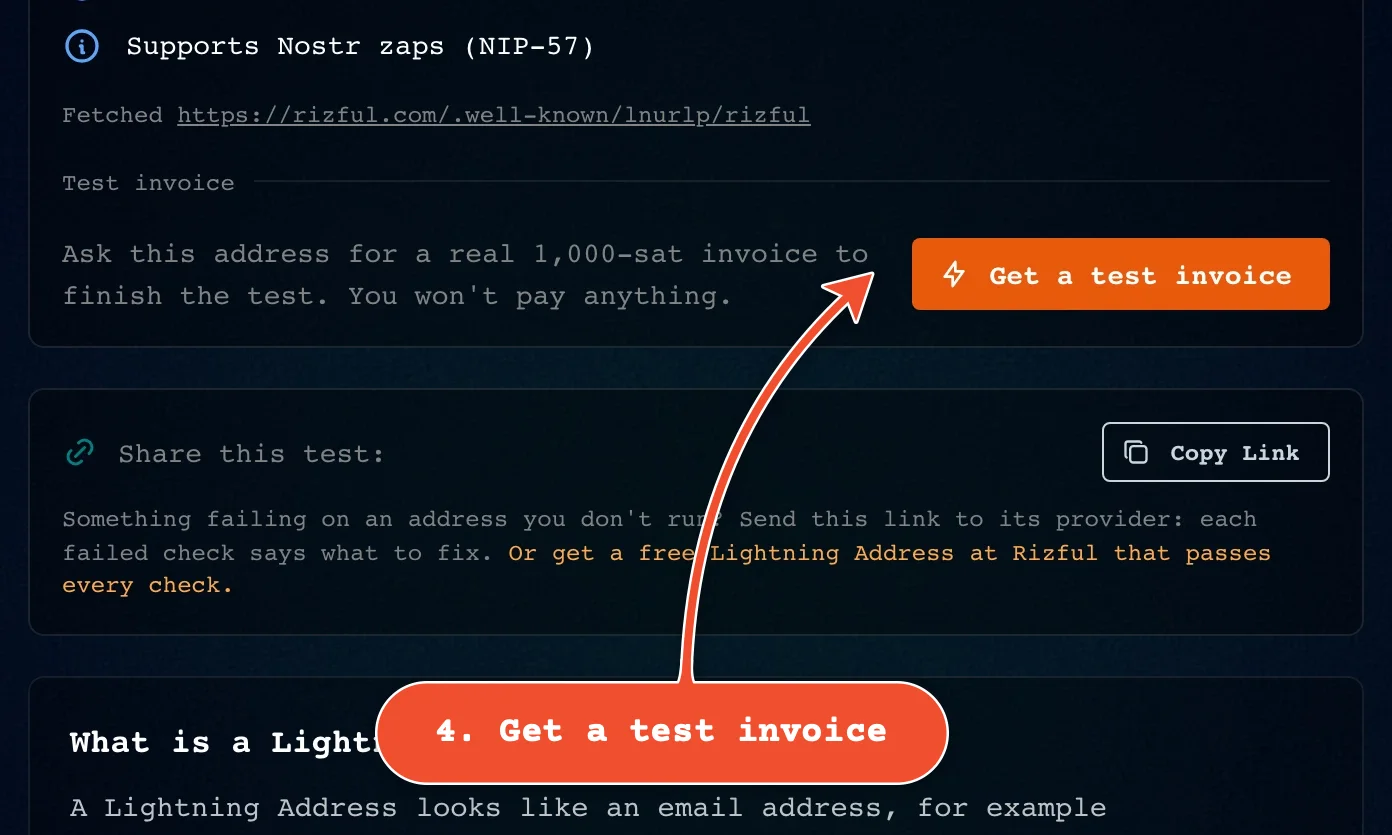Image resolution: width=1392 pixels, height=835 pixels.
Task: Click the A Lightning Address looks like an email text
Action: pos(588,808)
